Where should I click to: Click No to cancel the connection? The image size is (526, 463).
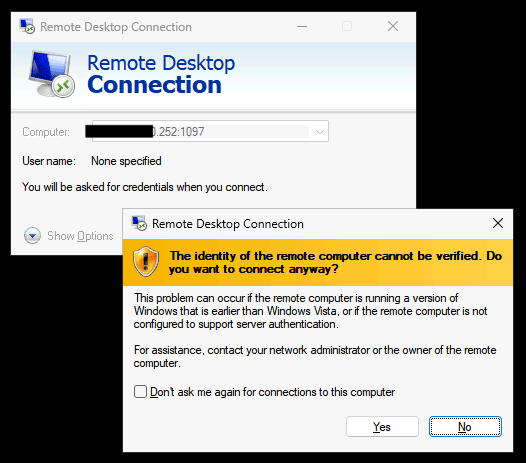click(x=465, y=426)
